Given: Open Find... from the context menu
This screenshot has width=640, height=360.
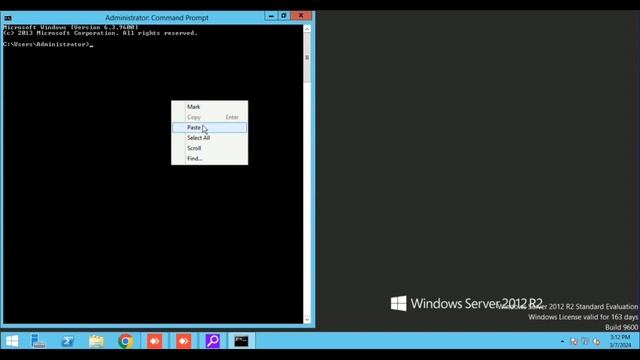Looking at the screenshot, I should 209,158.
